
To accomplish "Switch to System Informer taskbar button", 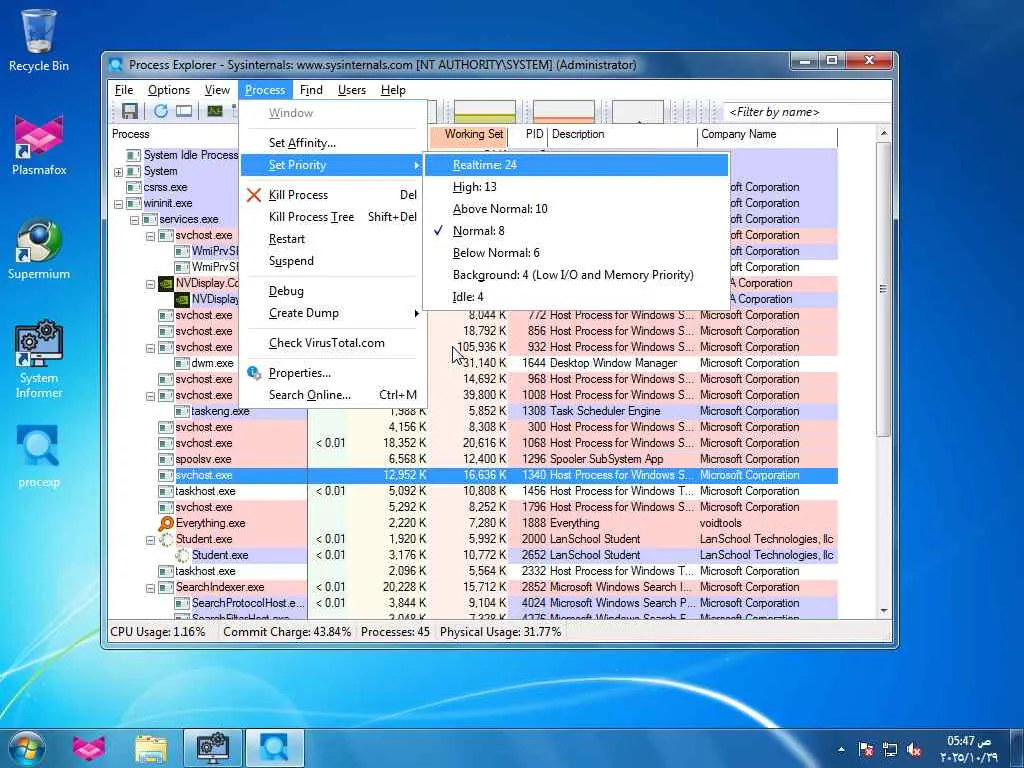I will coord(213,748).
